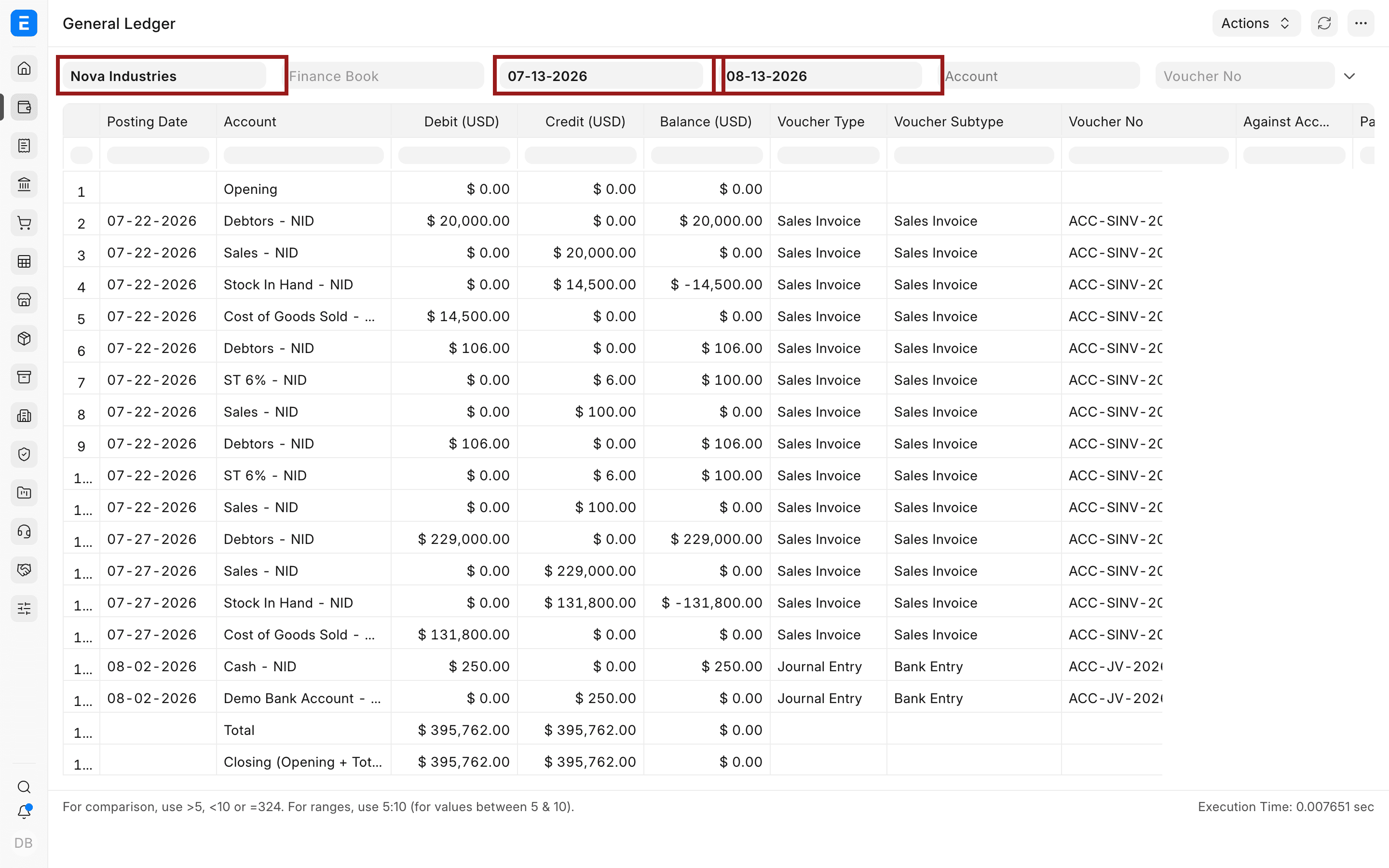This screenshot has width=1389, height=868.
Task: Click the blue E app logo
Action: pos(24,23)
